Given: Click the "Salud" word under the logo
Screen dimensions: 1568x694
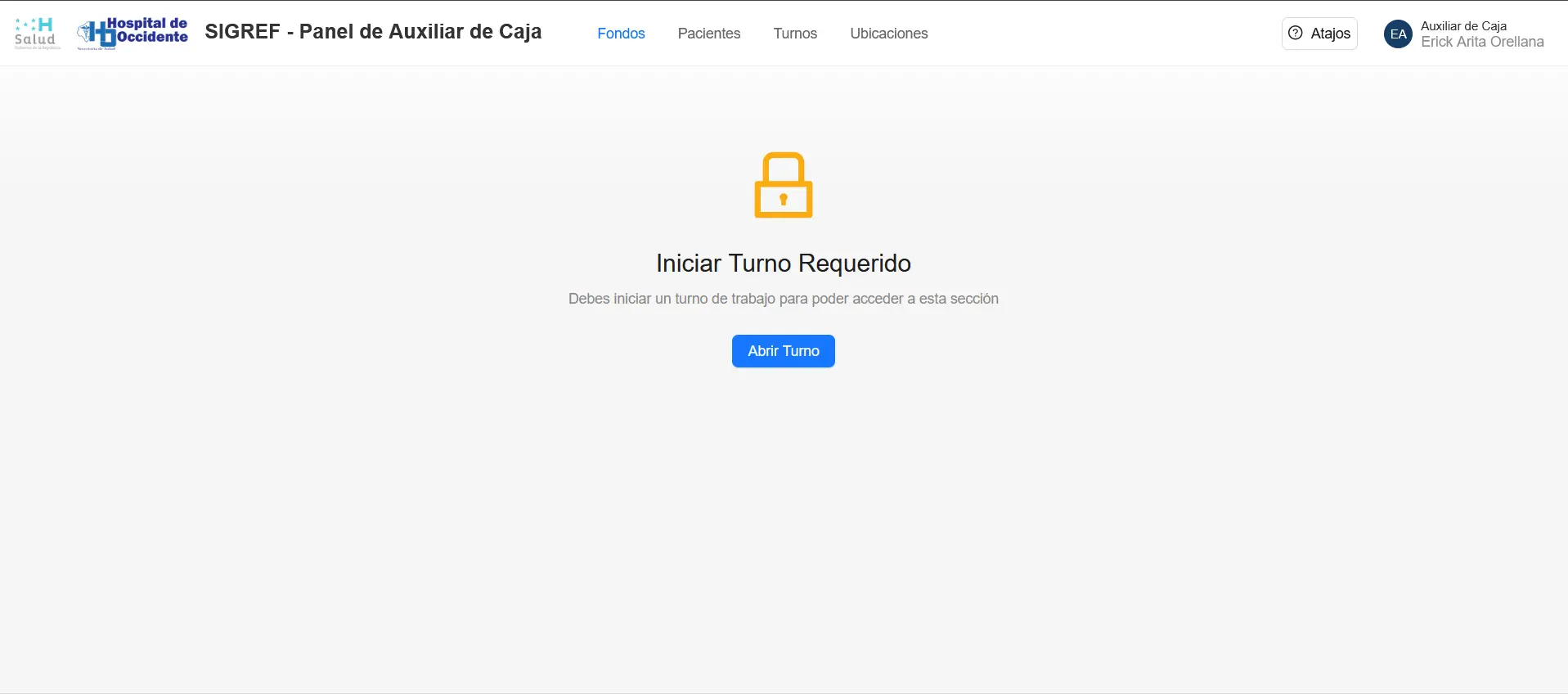Looking at the screenshot, I should point(35,39).
